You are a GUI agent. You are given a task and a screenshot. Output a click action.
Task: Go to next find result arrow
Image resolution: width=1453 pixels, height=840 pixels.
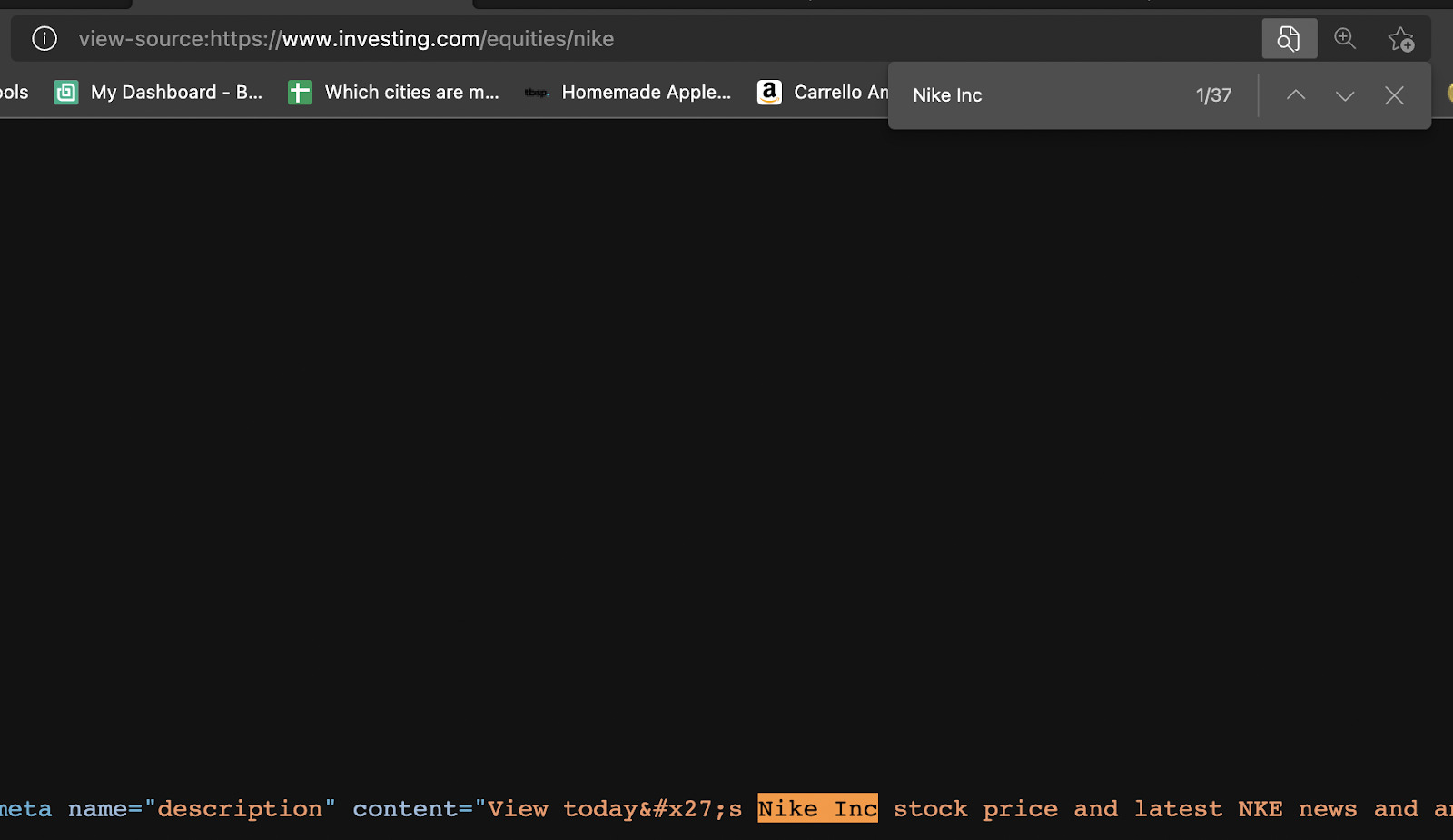tap(1345, 95)
